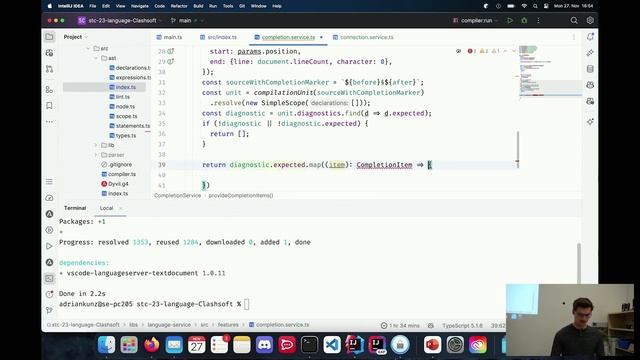This screenshot has width=640, height=360.
Task: Show more tool windows (three dots) in left sidebar
Action: (49, 122)
